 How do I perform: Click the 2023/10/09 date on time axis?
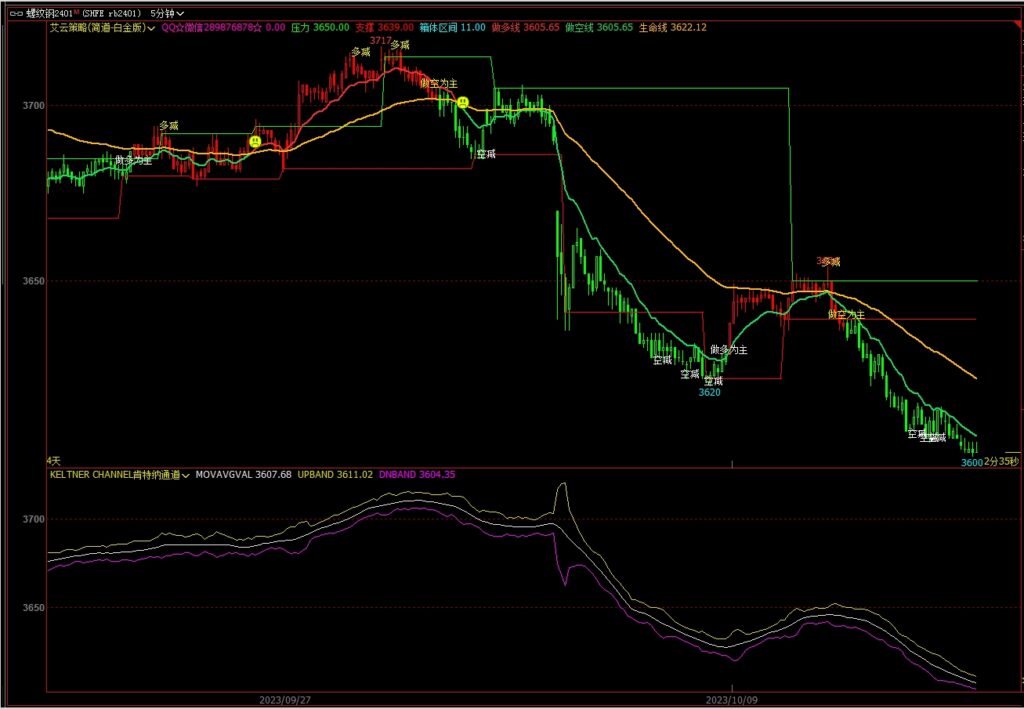coord(735,699)
